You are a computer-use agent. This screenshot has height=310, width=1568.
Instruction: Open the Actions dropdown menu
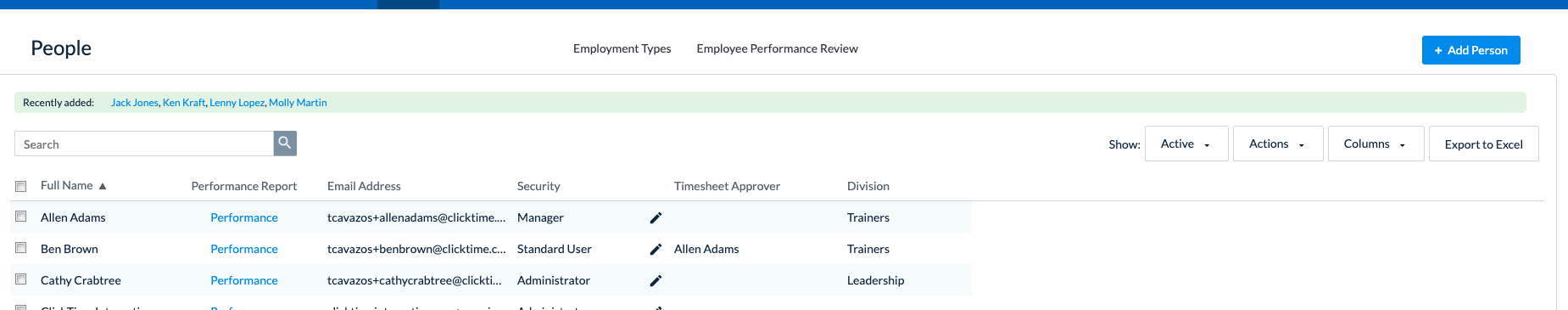click(x=1278, y=144)
